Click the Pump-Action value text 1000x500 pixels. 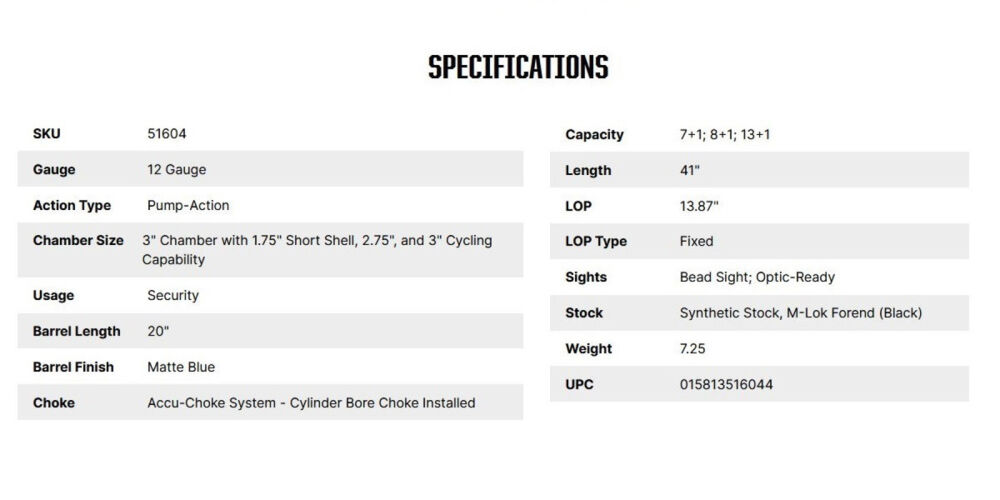[188, 205]
